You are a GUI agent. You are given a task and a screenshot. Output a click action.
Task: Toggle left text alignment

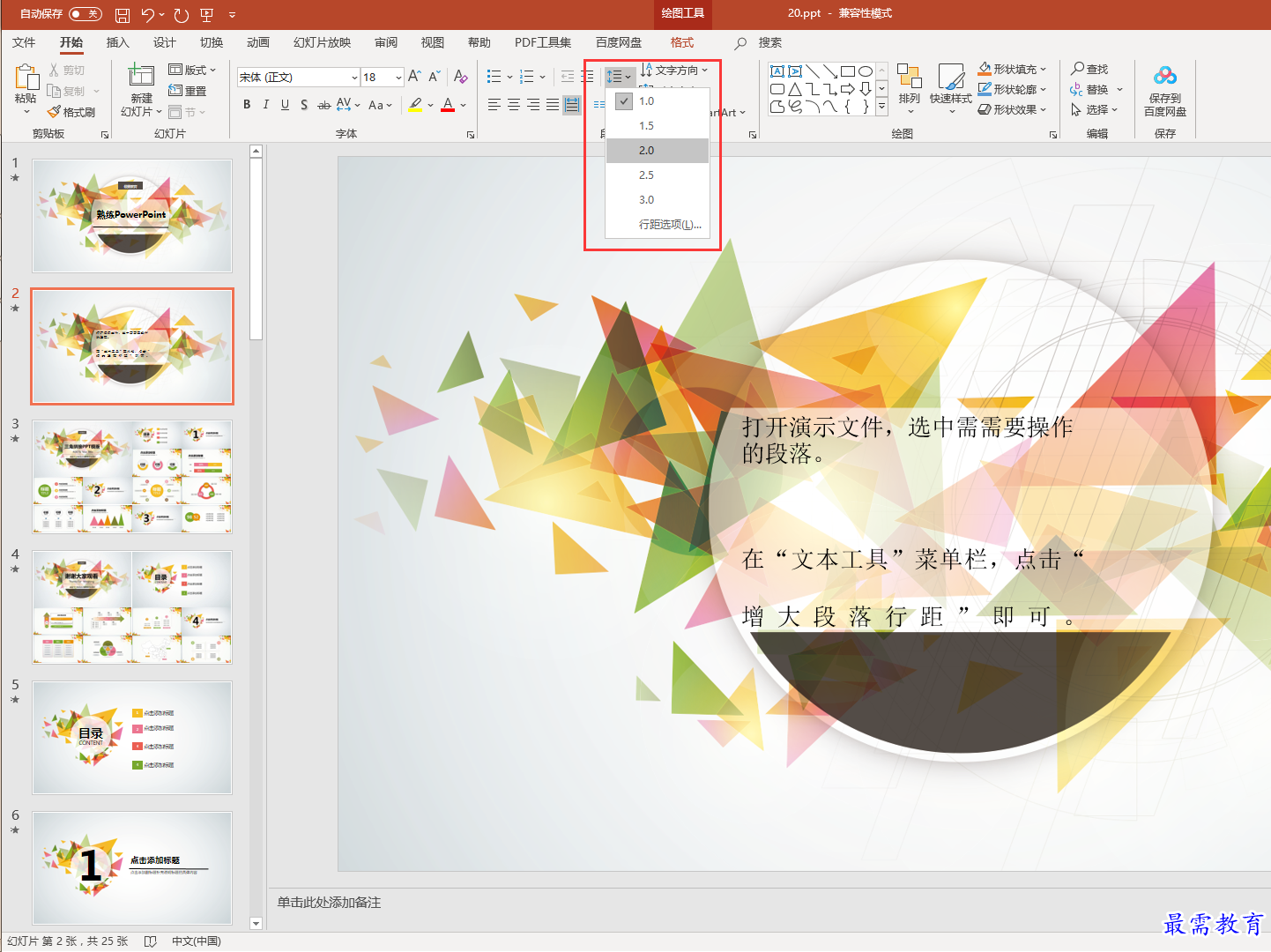[494, 105]
